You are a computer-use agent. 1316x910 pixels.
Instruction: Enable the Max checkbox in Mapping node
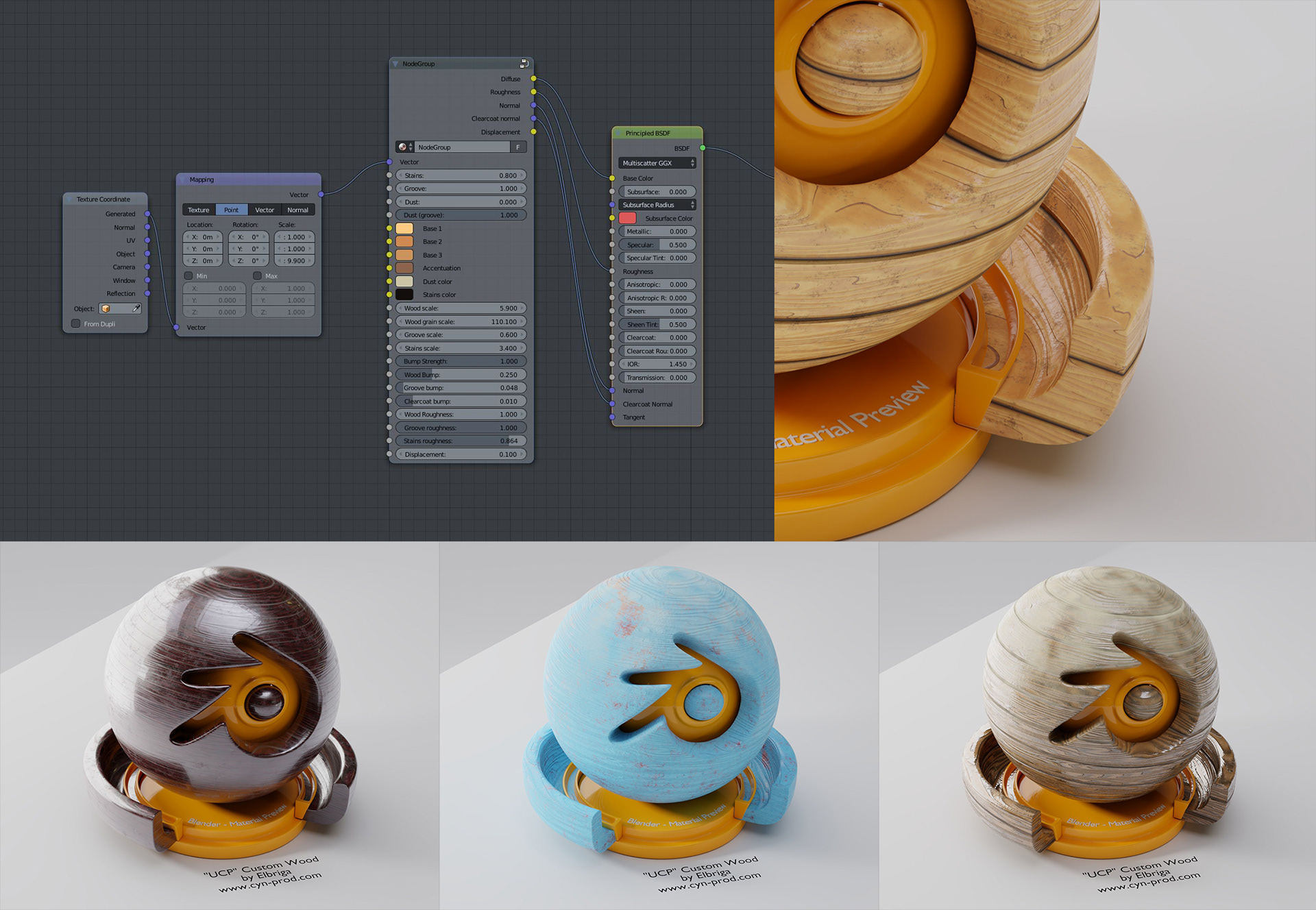(x=258, y=275)
